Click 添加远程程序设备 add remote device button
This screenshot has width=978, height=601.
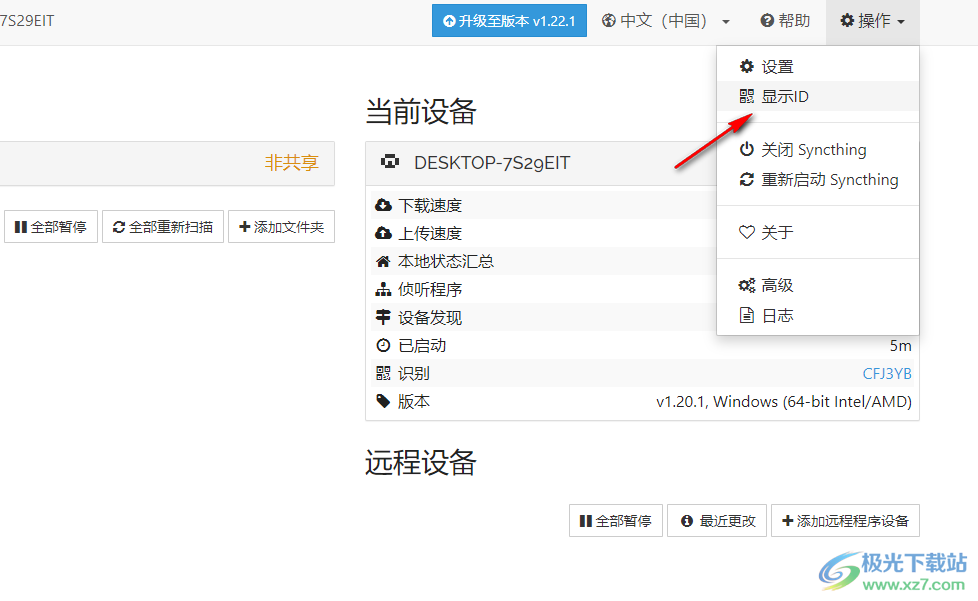tap(845, 521)
